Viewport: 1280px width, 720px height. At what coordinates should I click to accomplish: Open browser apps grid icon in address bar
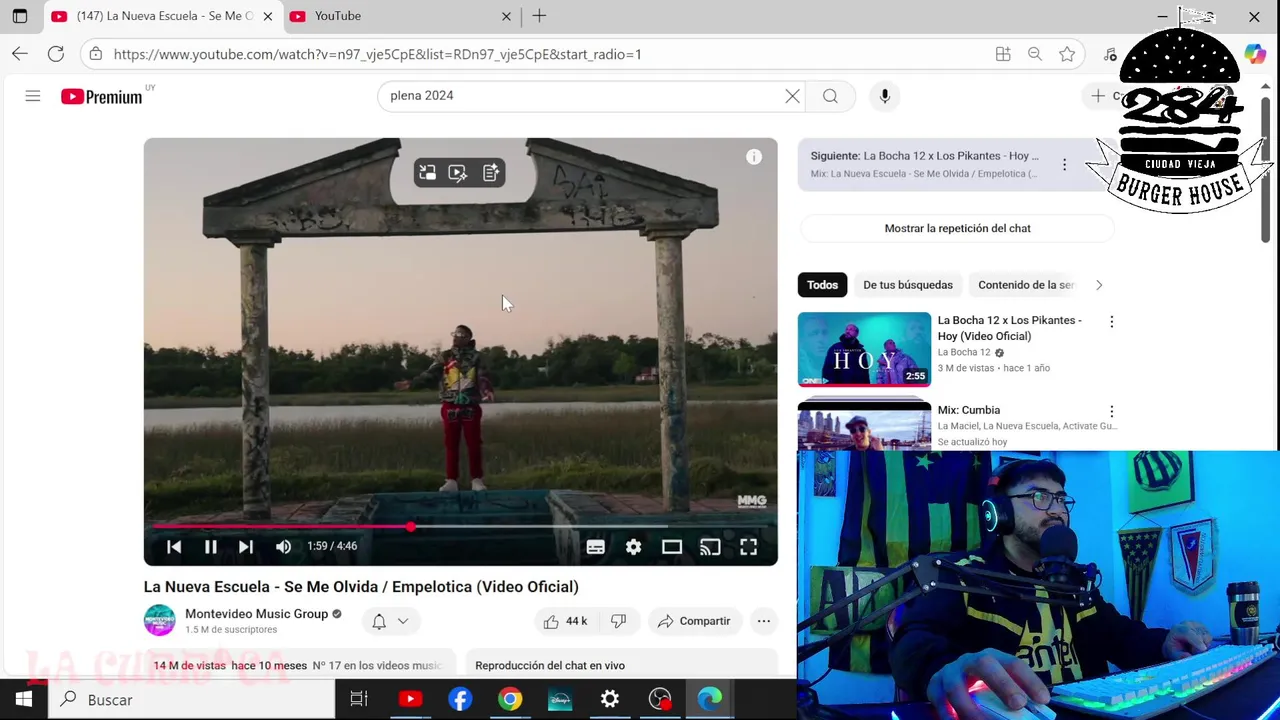pyautogui.click(x=1003, y=54)
